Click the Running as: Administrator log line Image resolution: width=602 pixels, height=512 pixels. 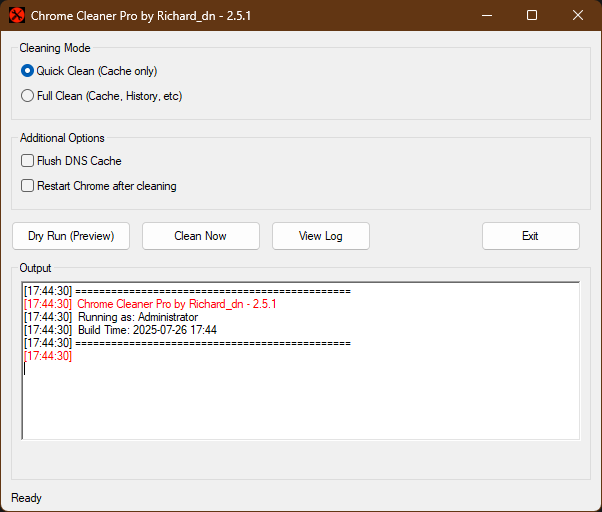pos(111,317)
